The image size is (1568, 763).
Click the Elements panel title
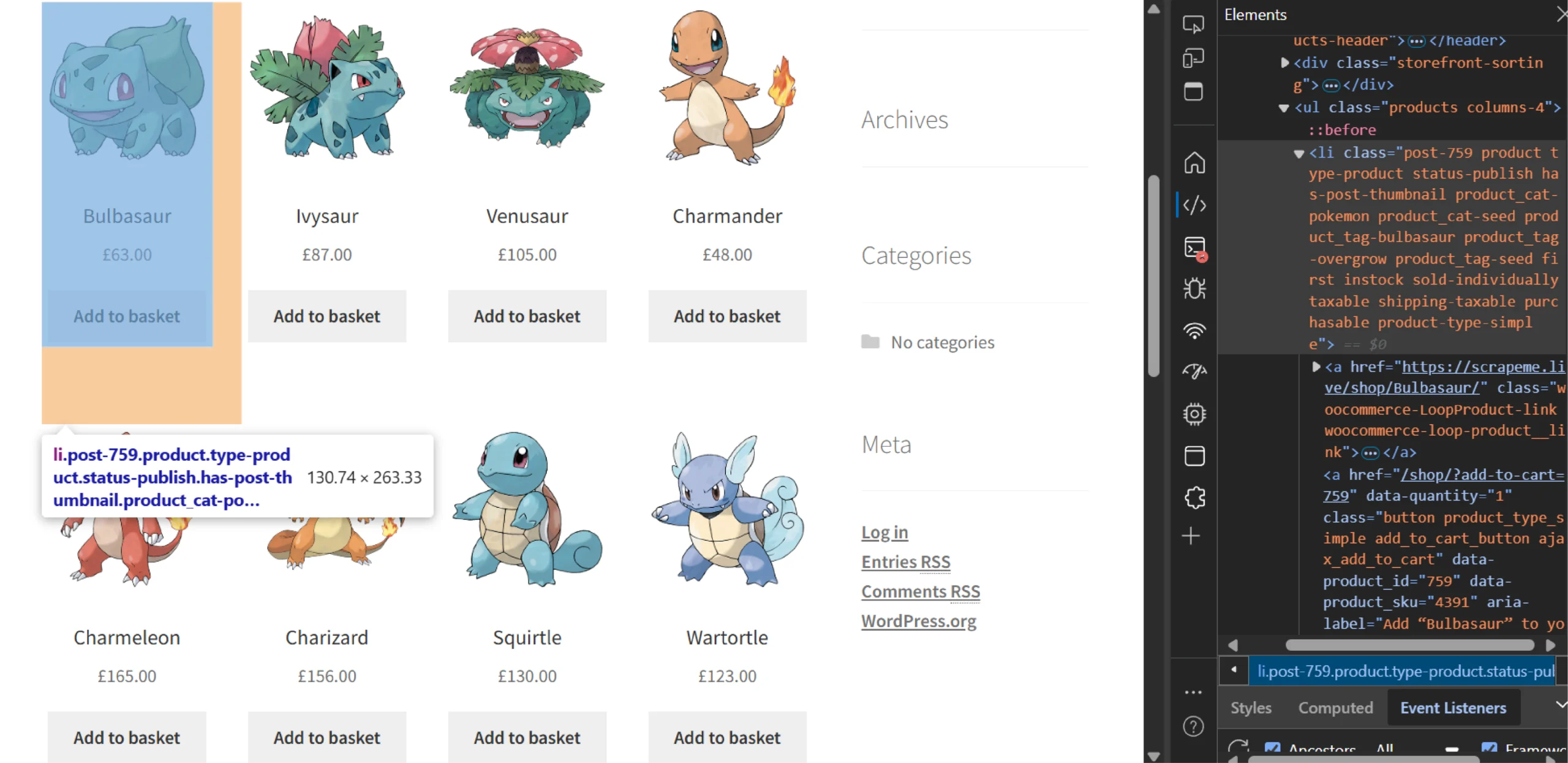pos(1255,14)
